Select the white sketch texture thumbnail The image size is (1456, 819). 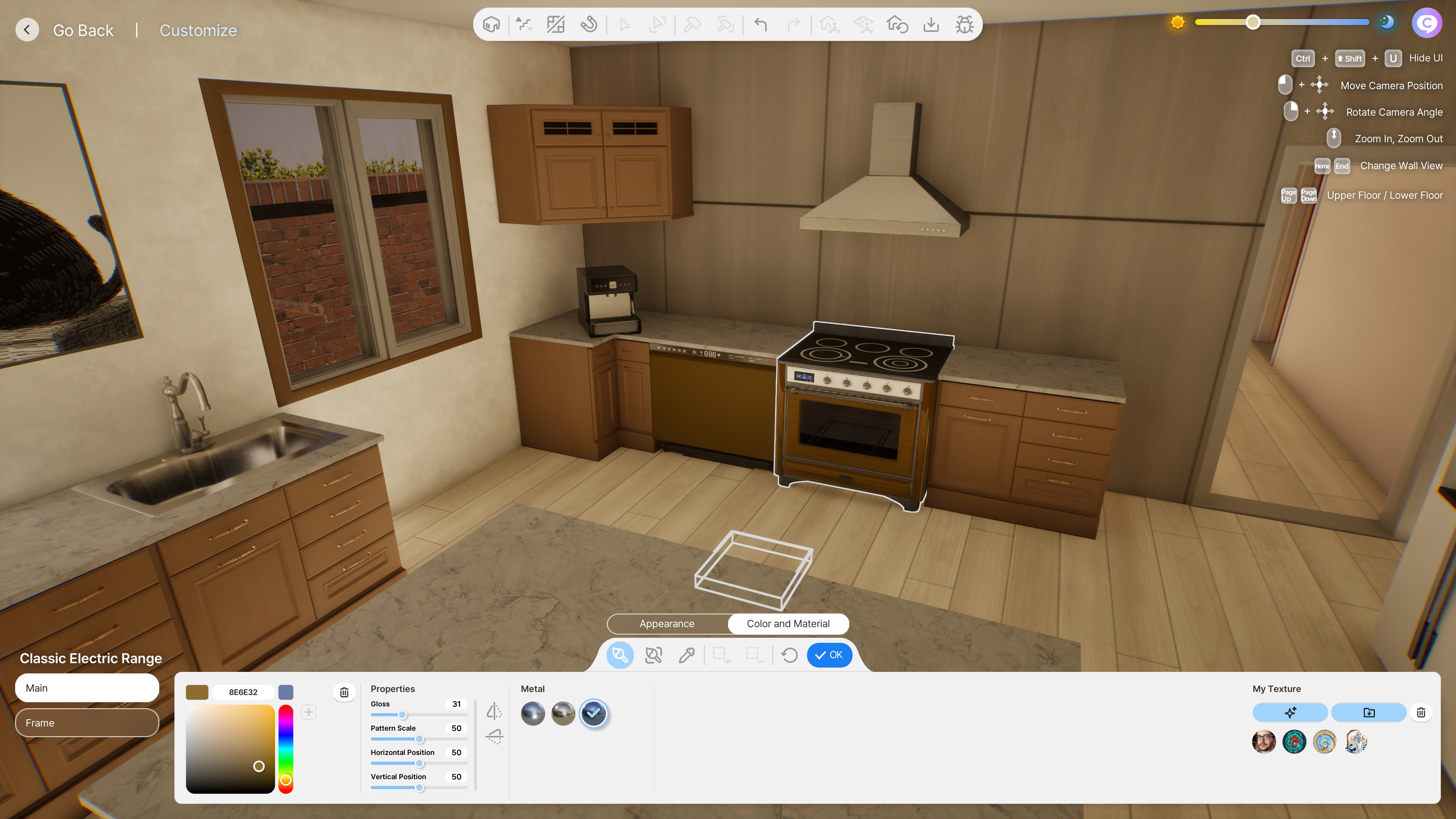[x=1356, y=742]
